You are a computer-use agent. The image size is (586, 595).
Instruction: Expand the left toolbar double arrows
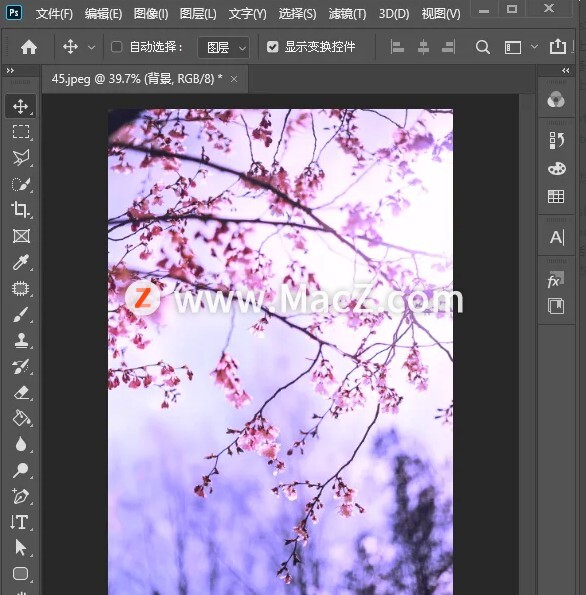[x=10, y=71]
